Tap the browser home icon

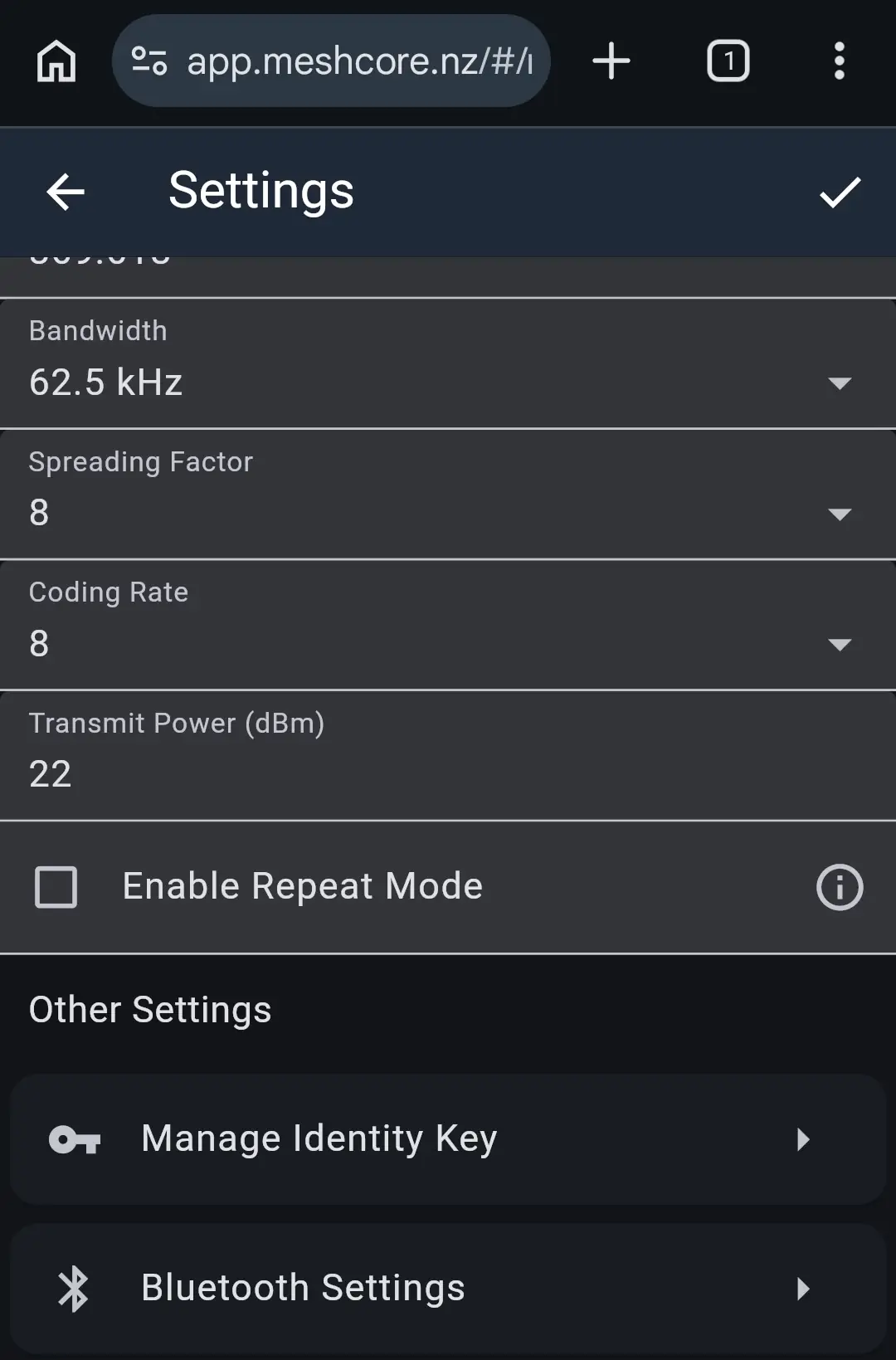56,61
